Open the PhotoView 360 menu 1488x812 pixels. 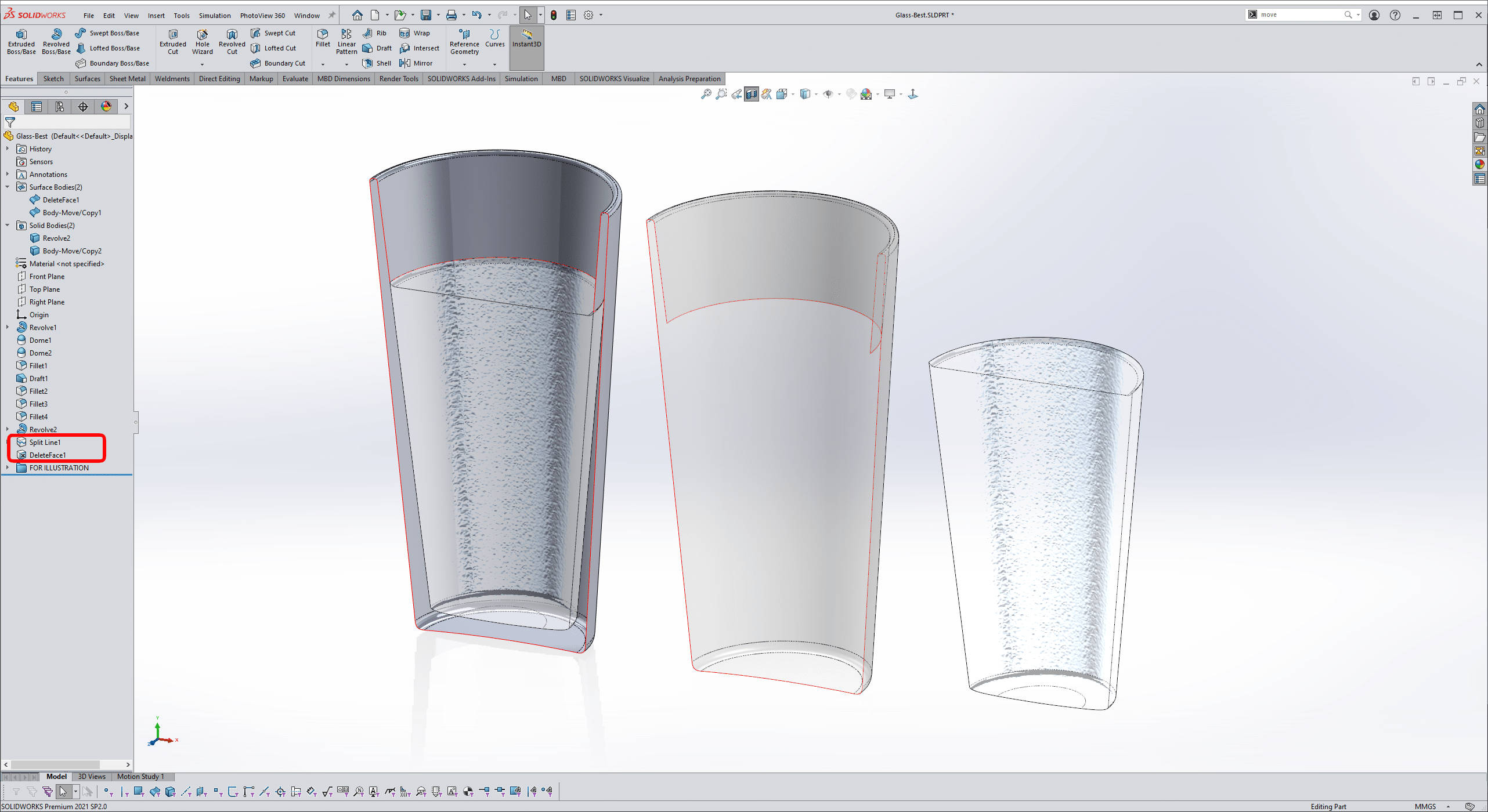[x=262, y=16]
